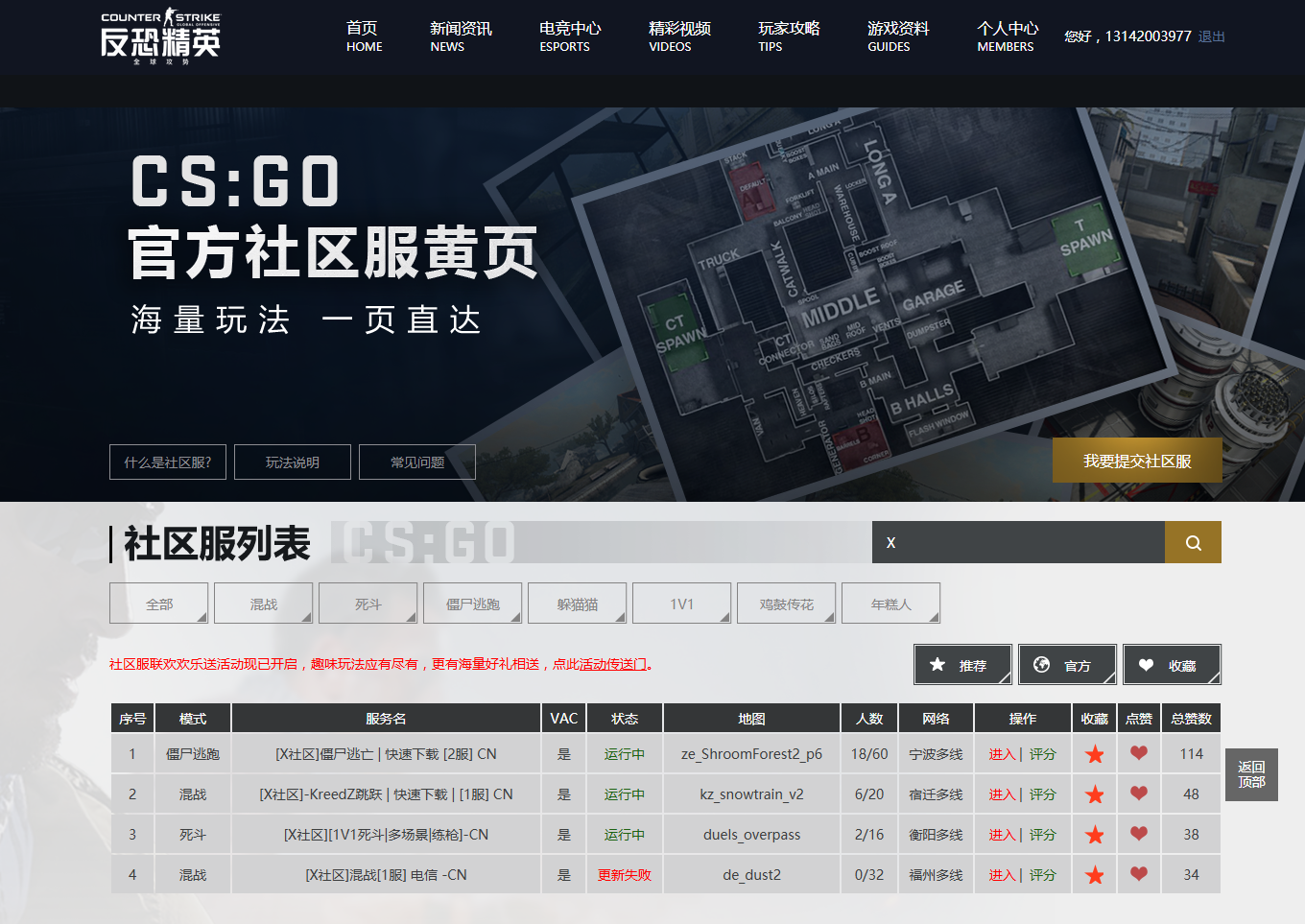Open the 僵尸逃跑 category dropdown
Screen dimensions: 1305x924
(x=473, y=604)
